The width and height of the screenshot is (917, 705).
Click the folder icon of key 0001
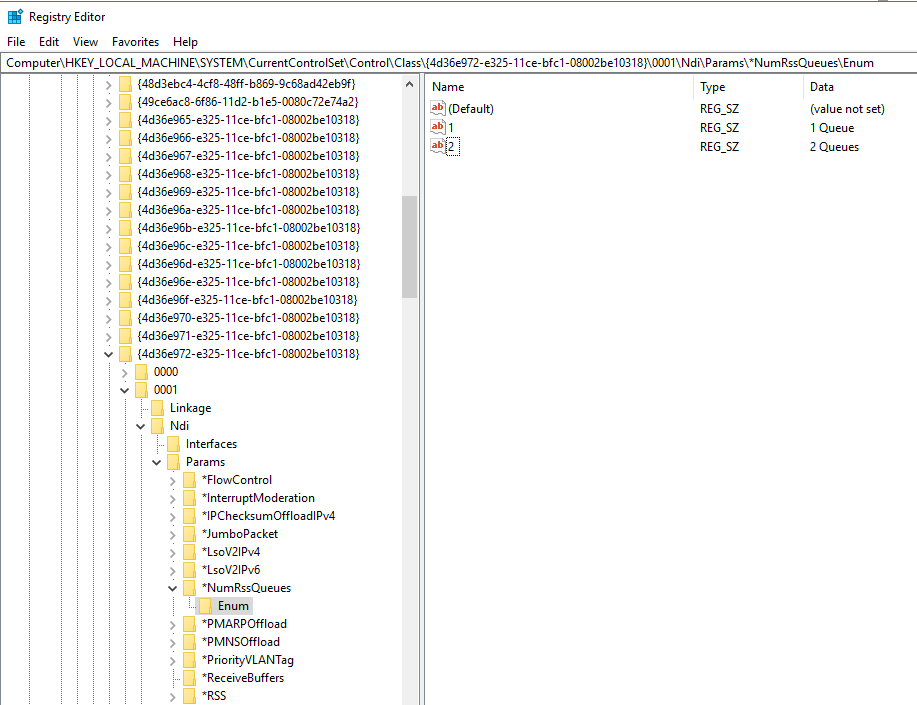(x=142, y=390)
